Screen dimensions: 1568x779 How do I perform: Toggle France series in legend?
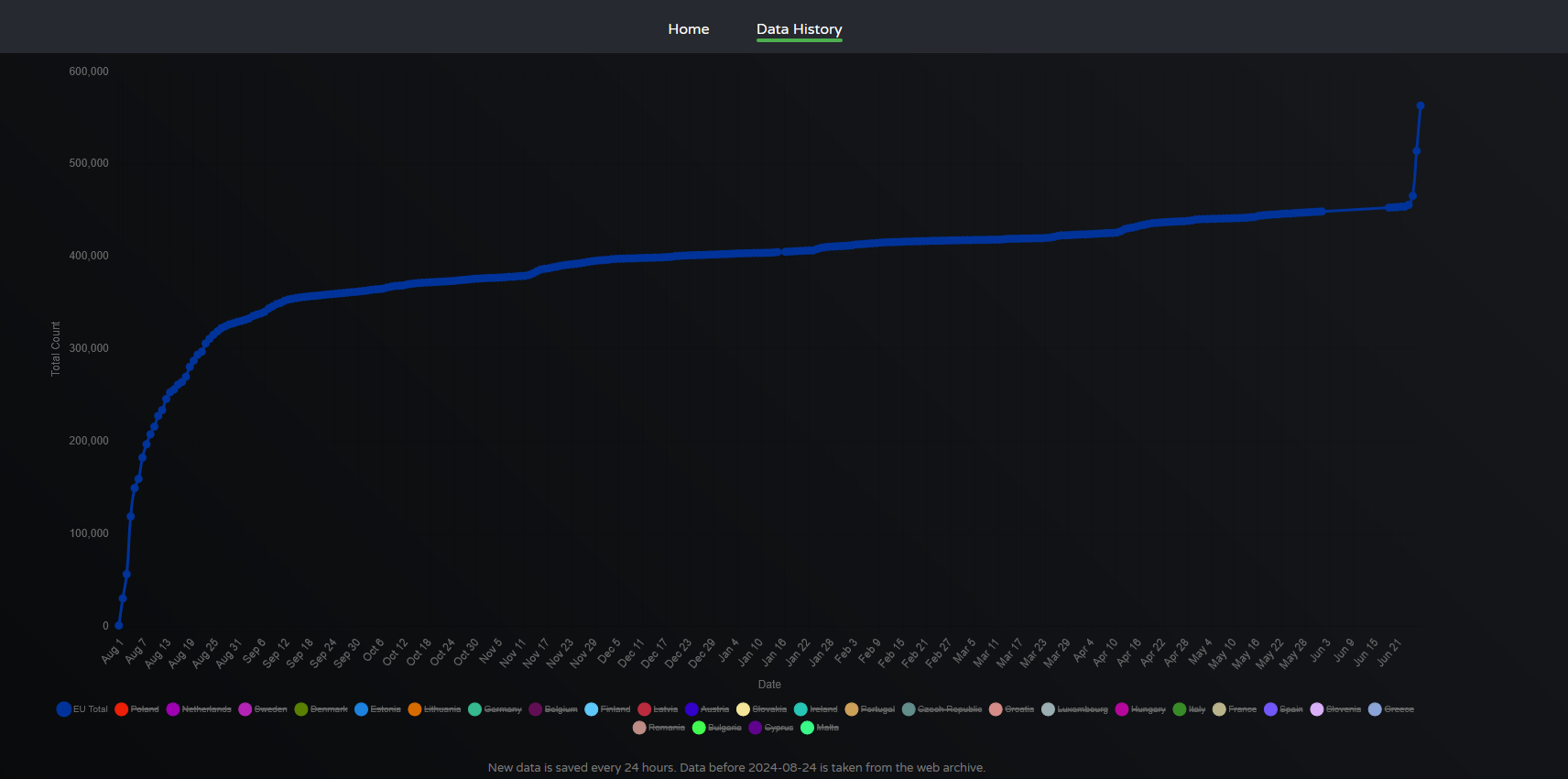pyautogui.click(x=1235, y=709)
